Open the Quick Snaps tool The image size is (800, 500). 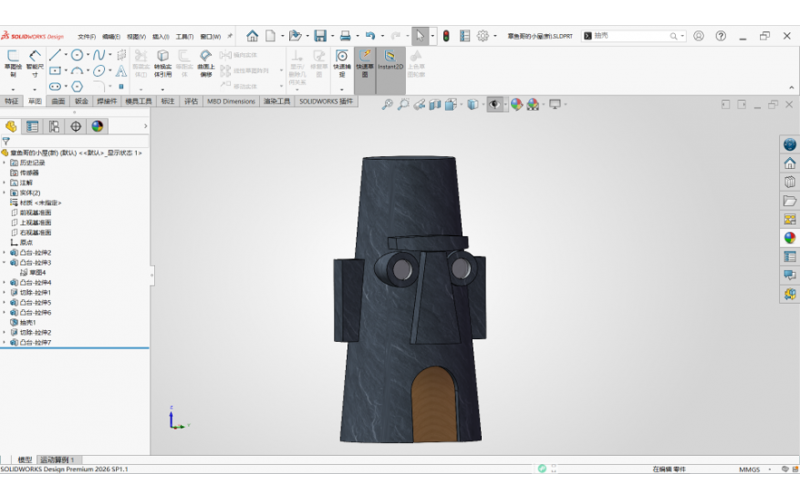click(342, 63)
